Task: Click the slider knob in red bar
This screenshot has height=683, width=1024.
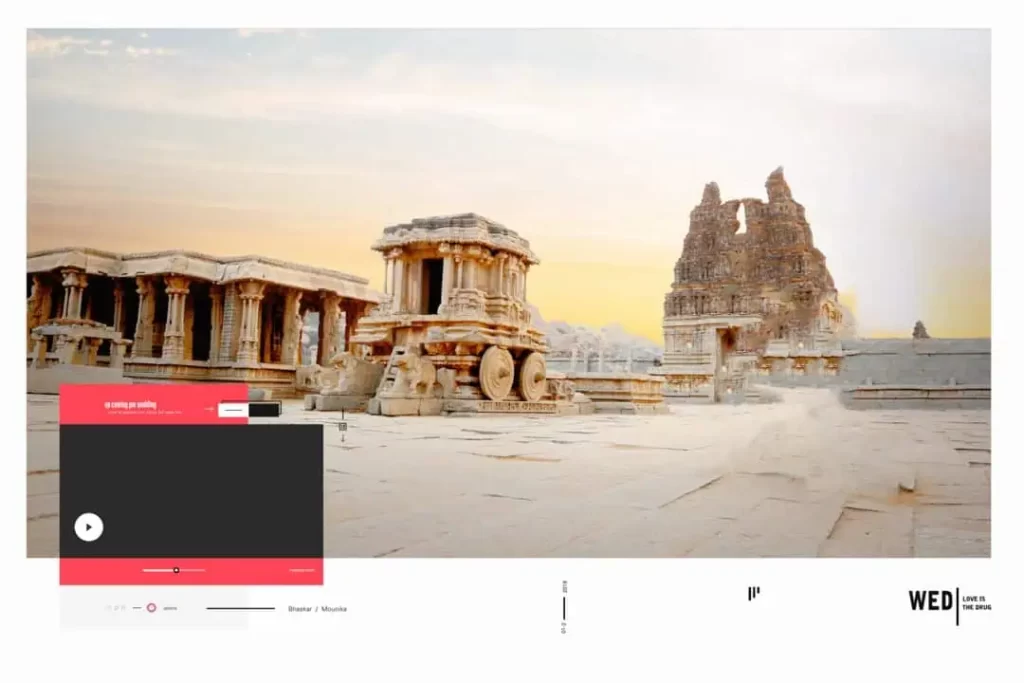Action: coord(176,570)
